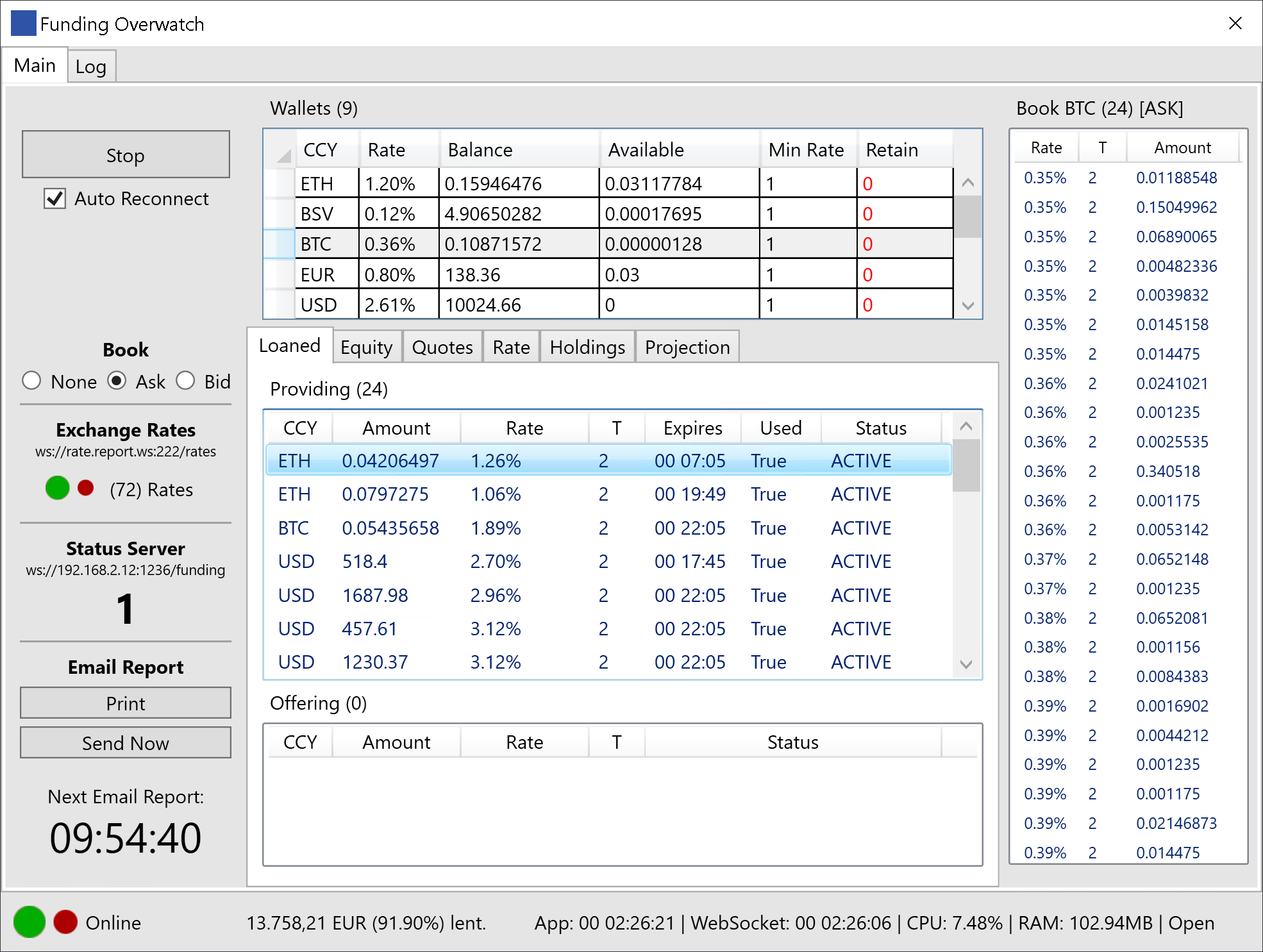Click the green Exchange Rates status indicator

57,488
